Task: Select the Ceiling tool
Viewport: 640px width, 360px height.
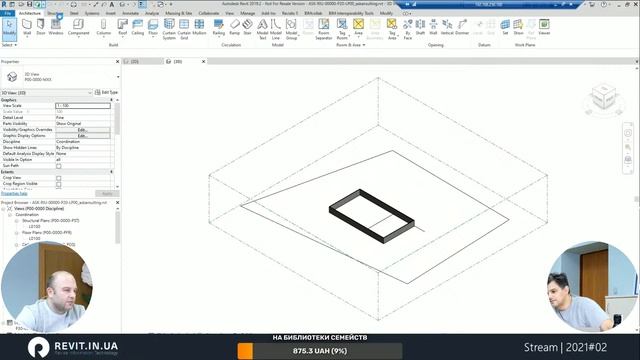Action: click(138, 27)
